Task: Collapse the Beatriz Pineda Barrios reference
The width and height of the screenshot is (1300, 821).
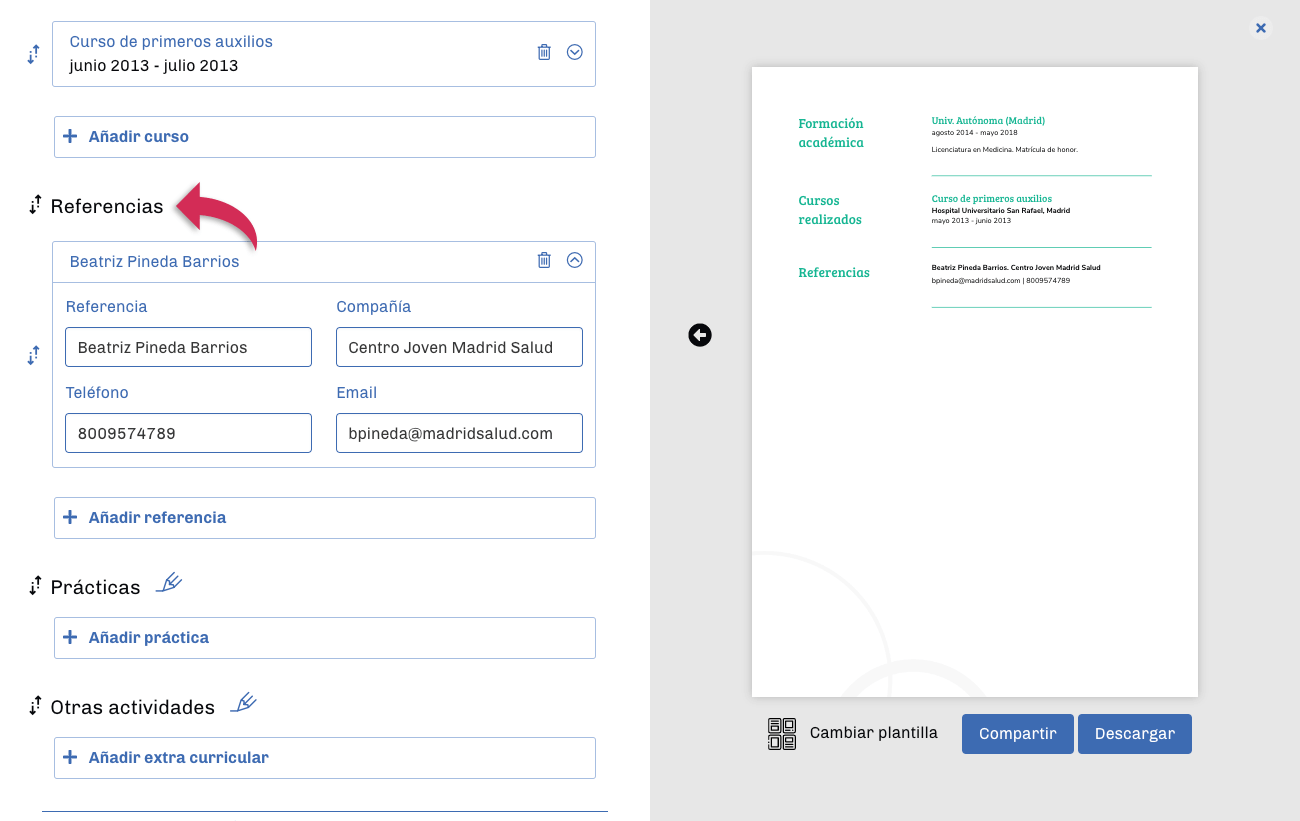Action: (x=575, y=260)
